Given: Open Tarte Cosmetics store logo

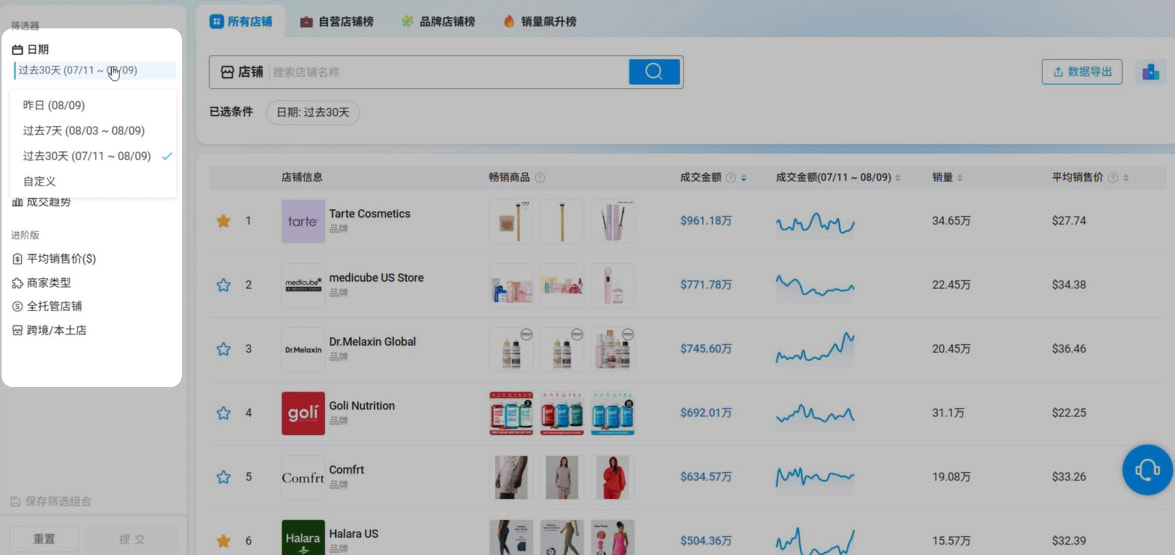Looking at the screenshot, I should coord(303,221).
